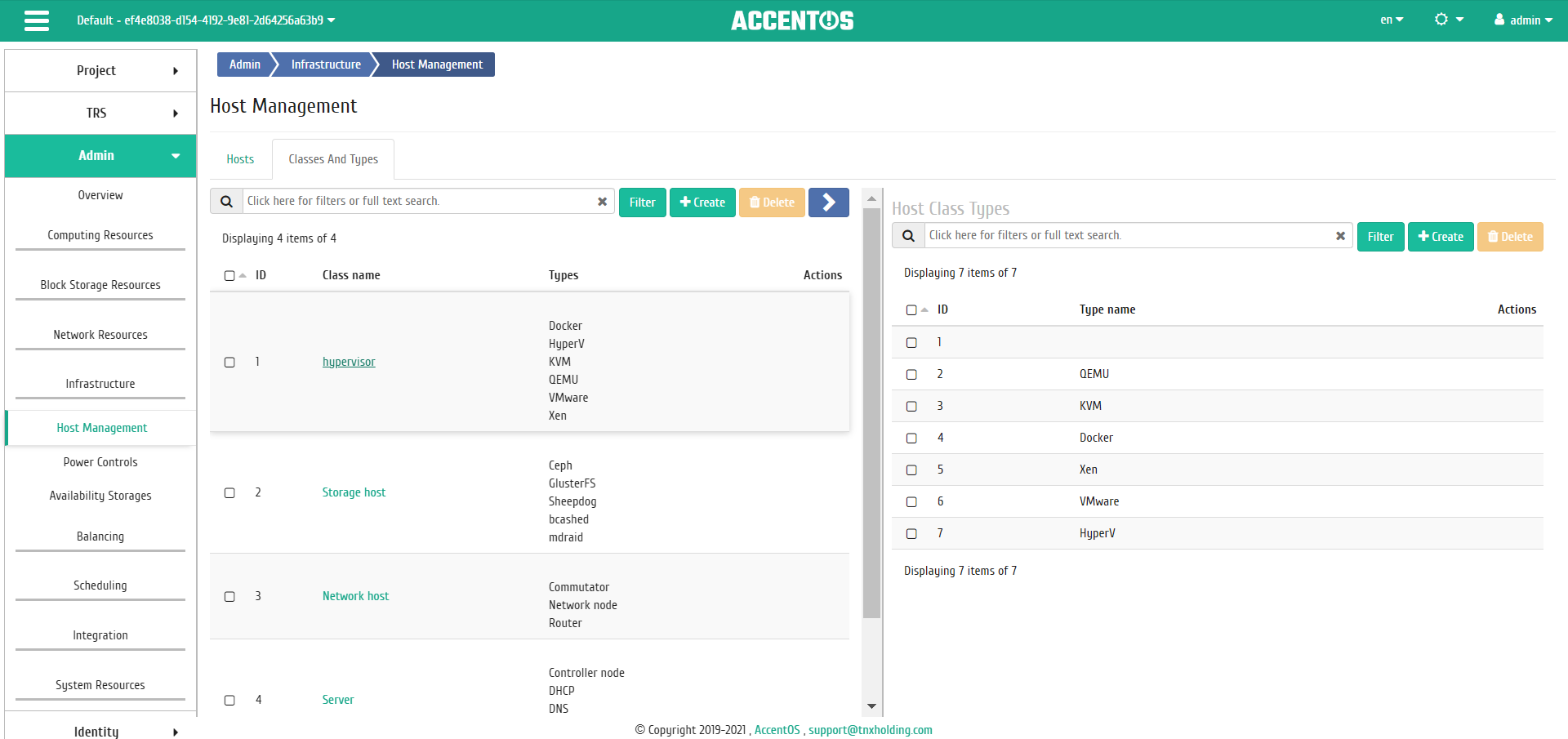Click the vertical scrollbar thumb
Image resolution: width=1568 pixels, height=739 pixels.
pos(871,412)
